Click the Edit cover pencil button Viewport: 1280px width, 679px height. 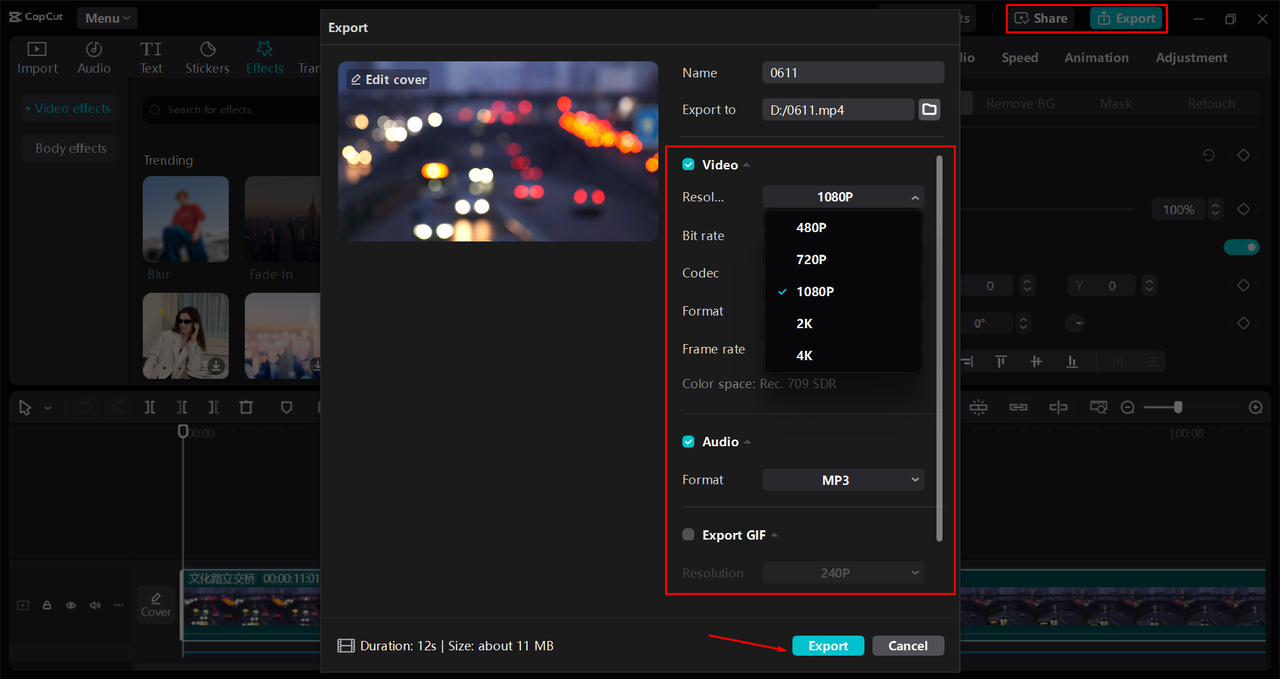pos(388,79)
